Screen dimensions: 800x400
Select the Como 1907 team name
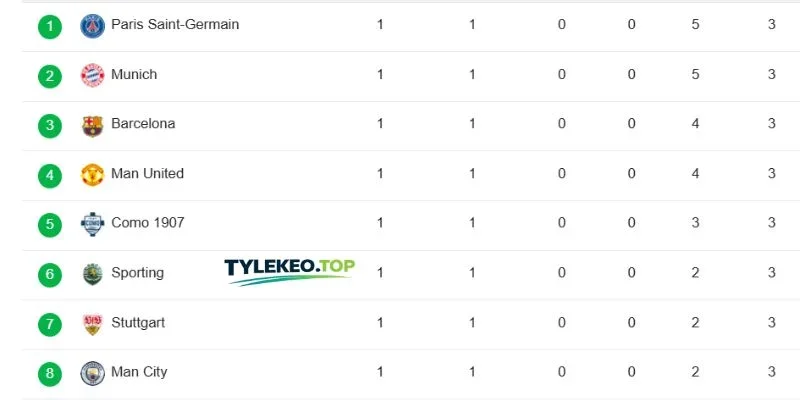(x=148, y=222)
